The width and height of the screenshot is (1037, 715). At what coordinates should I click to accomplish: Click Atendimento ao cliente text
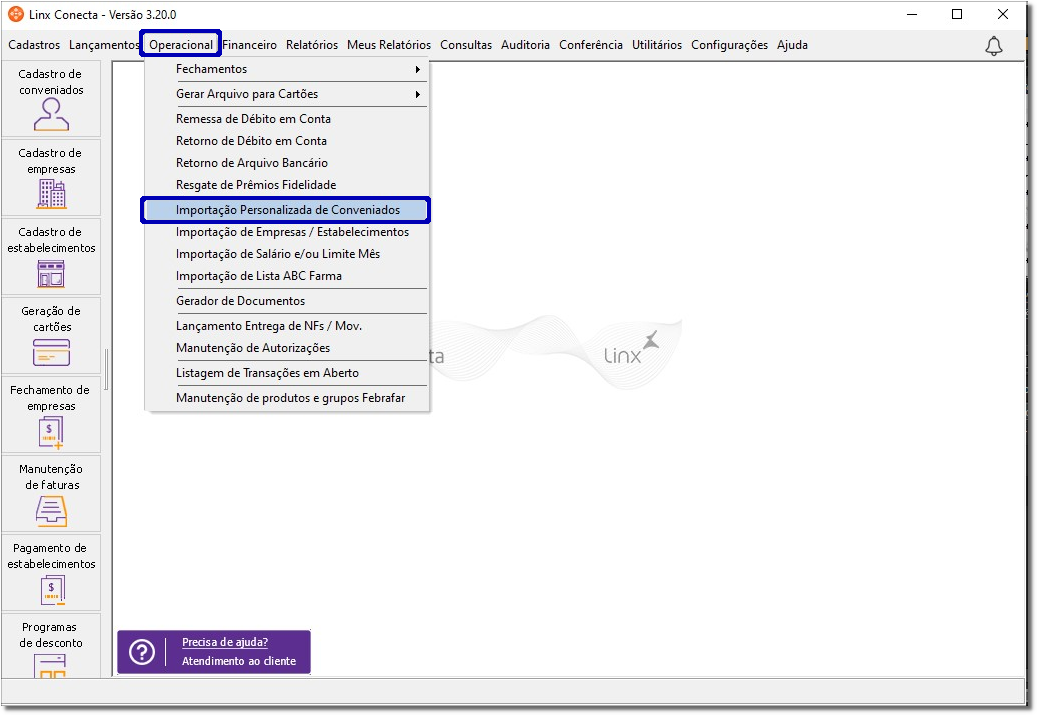239,661
